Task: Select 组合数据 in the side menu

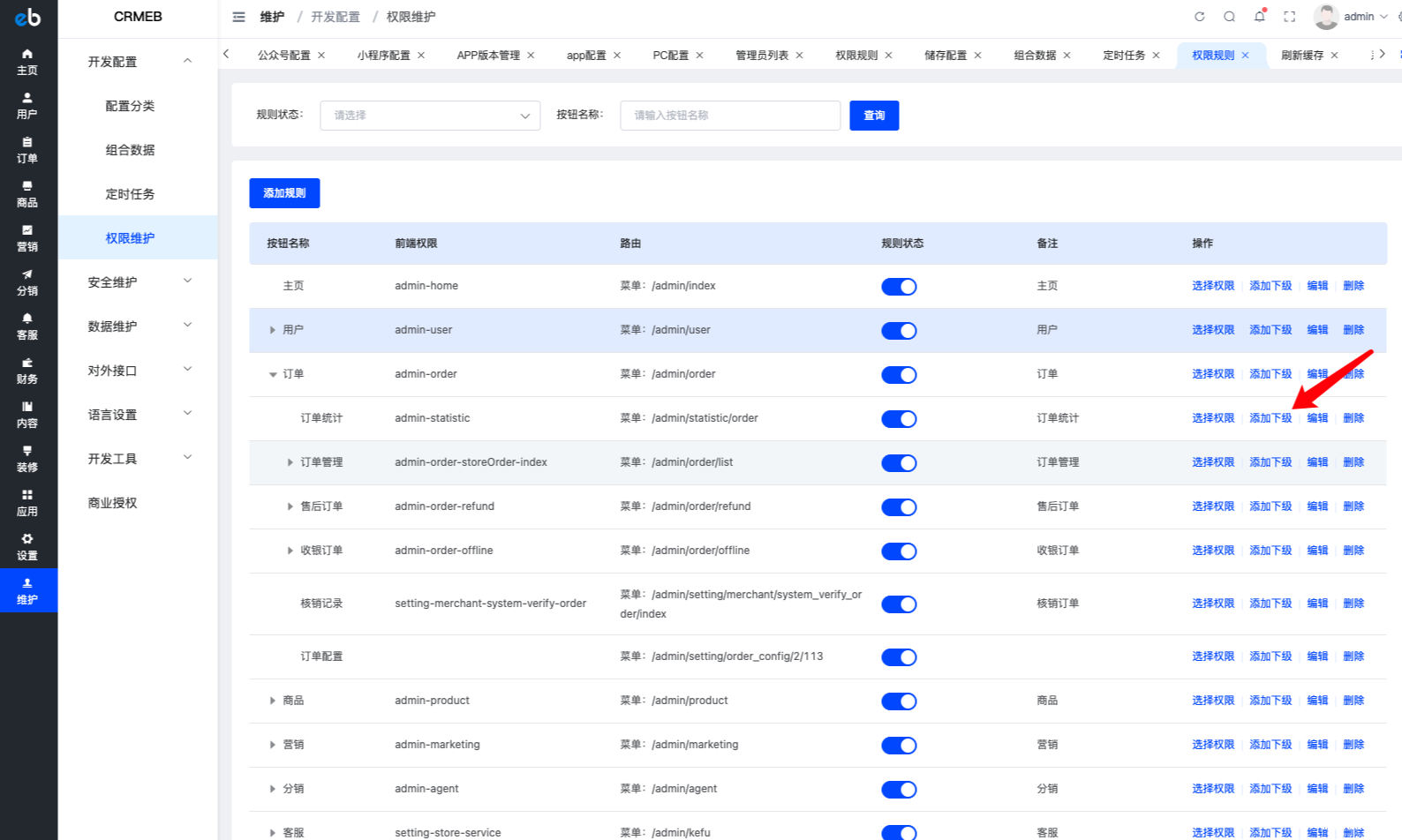Action: [x=130, y=150]
